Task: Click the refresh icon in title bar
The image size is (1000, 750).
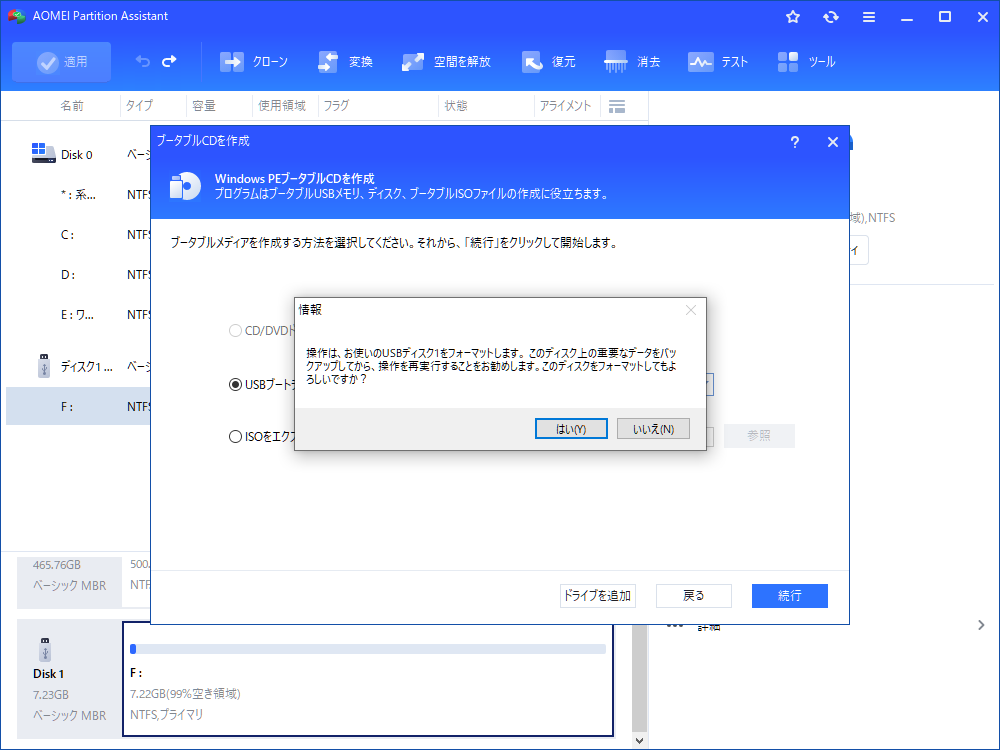Action: (830, 17)
